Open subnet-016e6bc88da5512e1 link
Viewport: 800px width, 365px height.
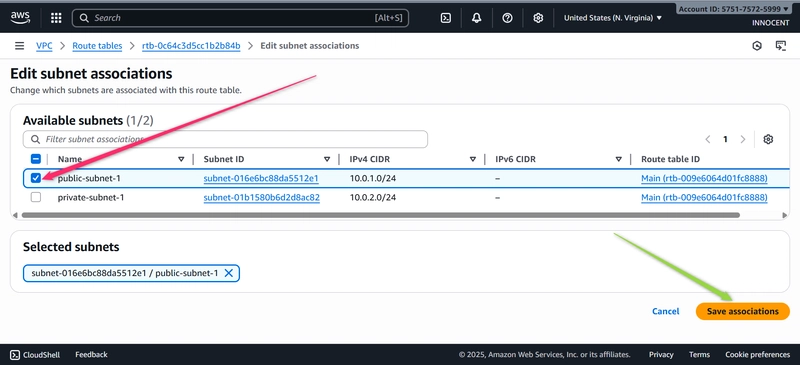261,179
